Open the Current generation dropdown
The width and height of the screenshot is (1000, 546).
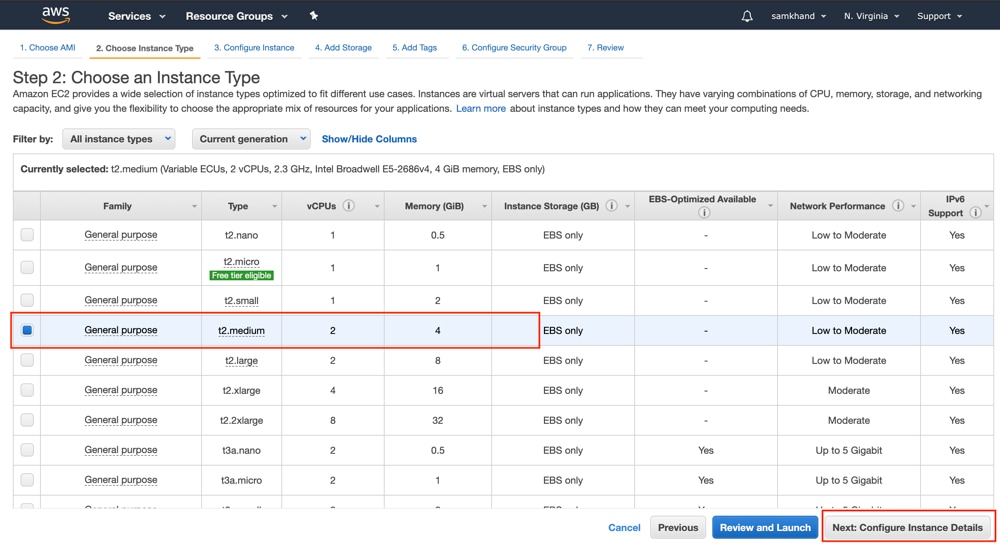click(250, 139)
